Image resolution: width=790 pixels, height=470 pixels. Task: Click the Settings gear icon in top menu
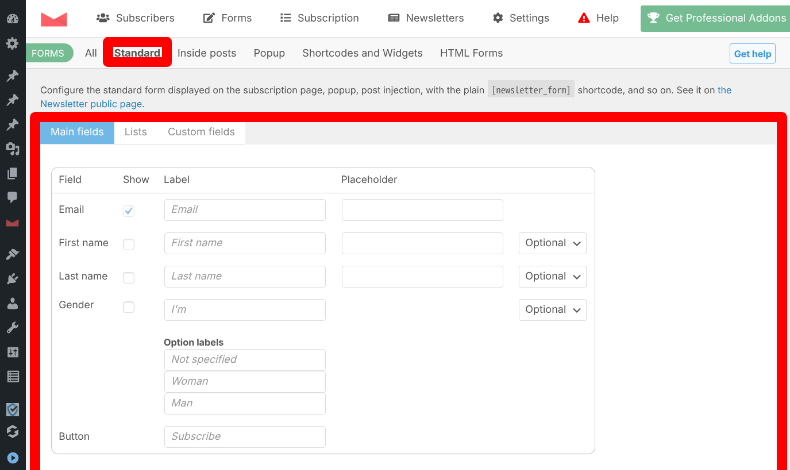point(498,18)
